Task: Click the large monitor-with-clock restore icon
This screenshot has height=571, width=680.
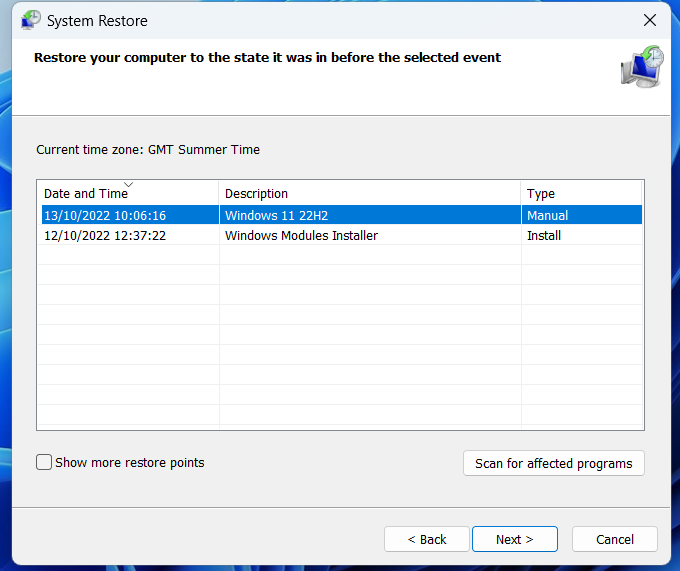Action: tap(642, 67)
